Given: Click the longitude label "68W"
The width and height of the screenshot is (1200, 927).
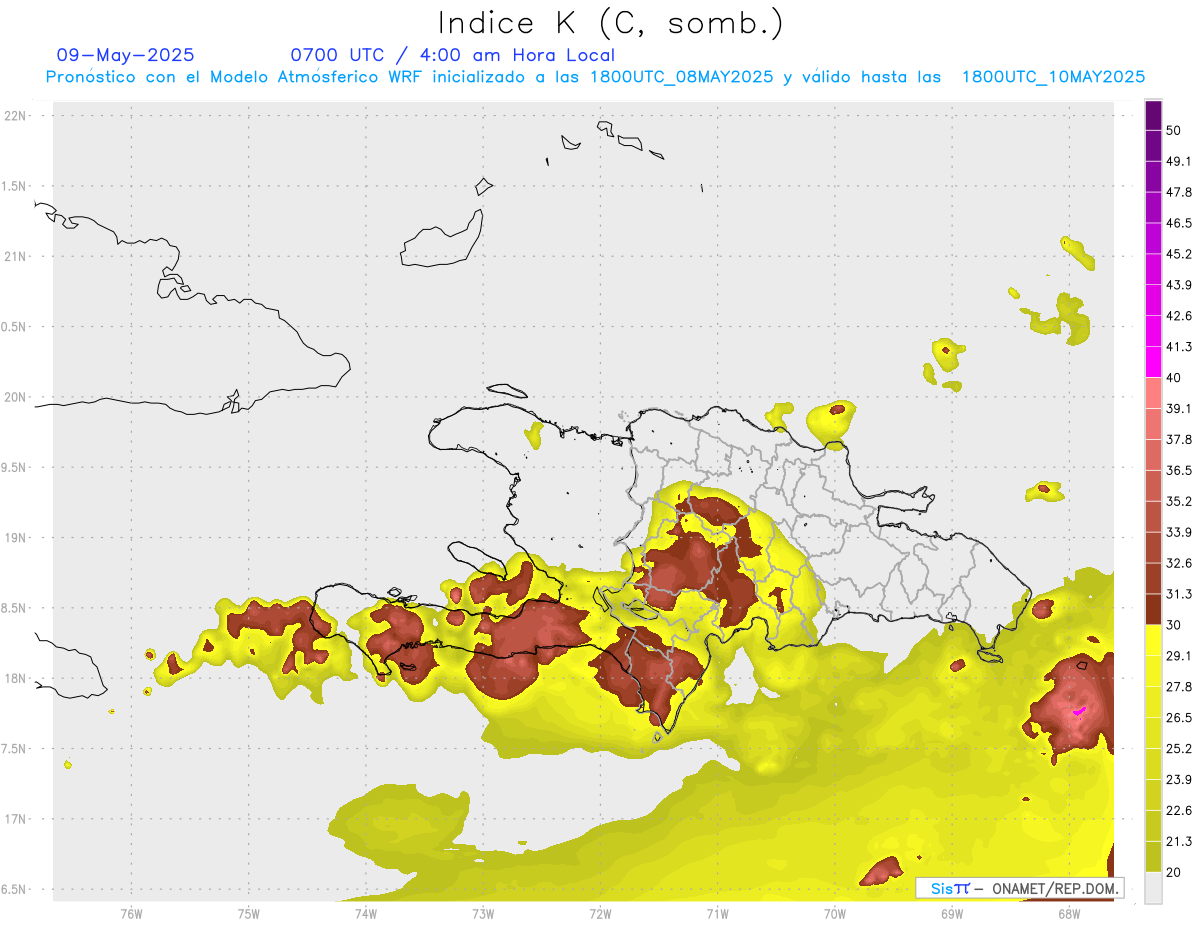Looking at the screenshot, I should (1068, 913).
